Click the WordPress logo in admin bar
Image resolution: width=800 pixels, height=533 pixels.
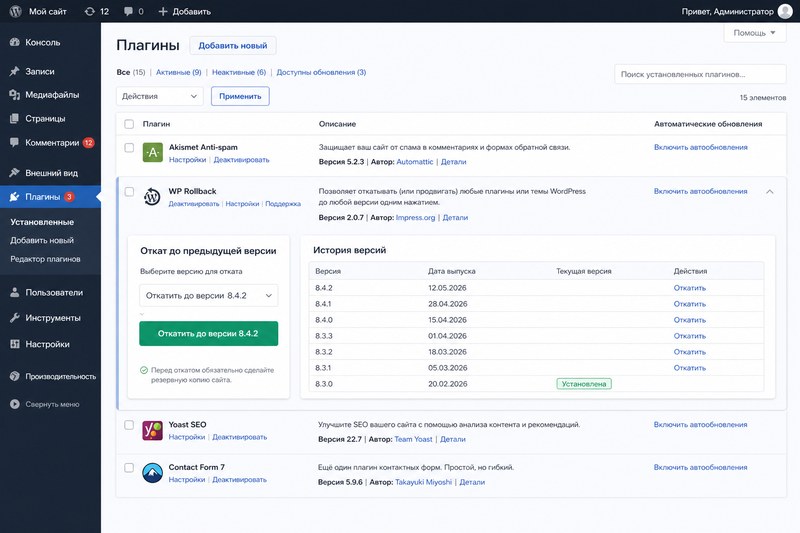[15, 11]
